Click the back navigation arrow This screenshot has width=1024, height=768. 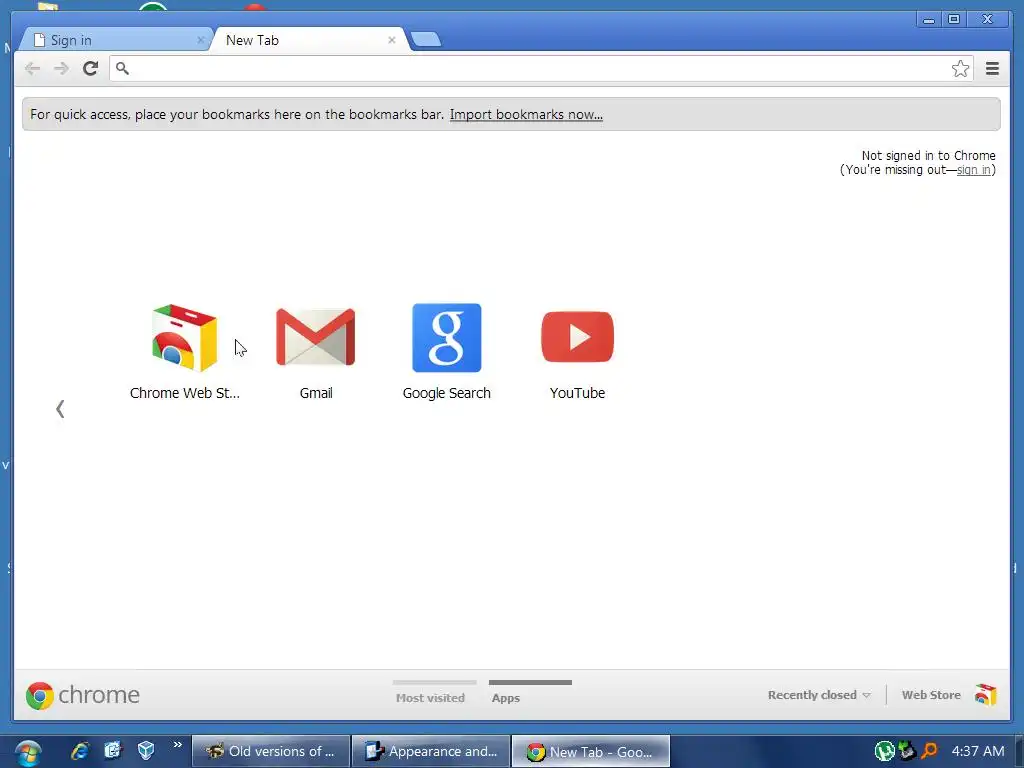click(x=32, y=69)
